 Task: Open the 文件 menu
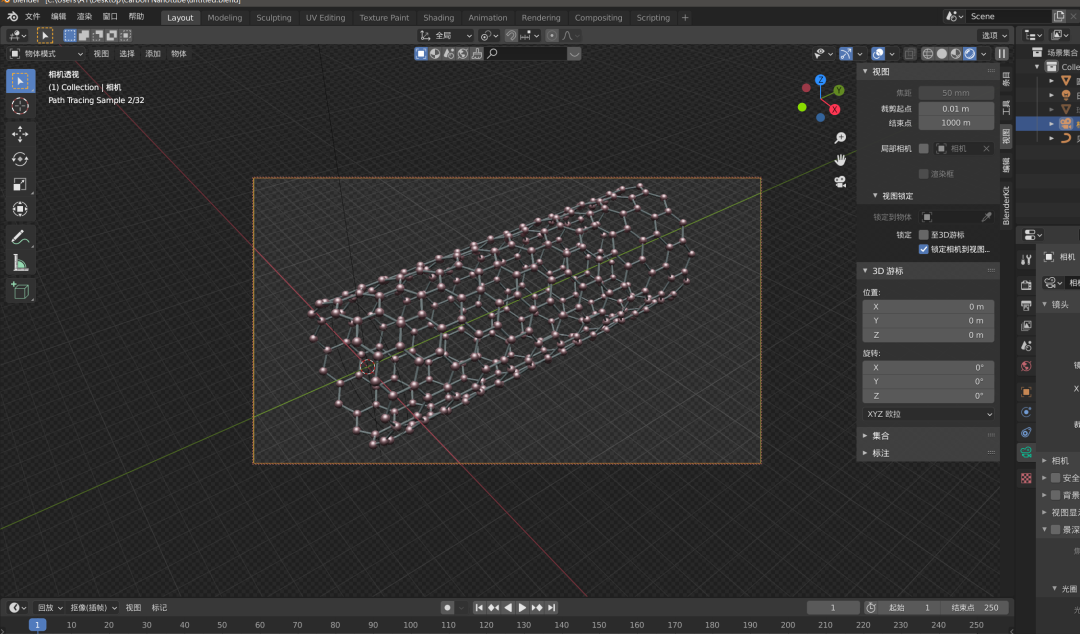(x=32, y=17)
